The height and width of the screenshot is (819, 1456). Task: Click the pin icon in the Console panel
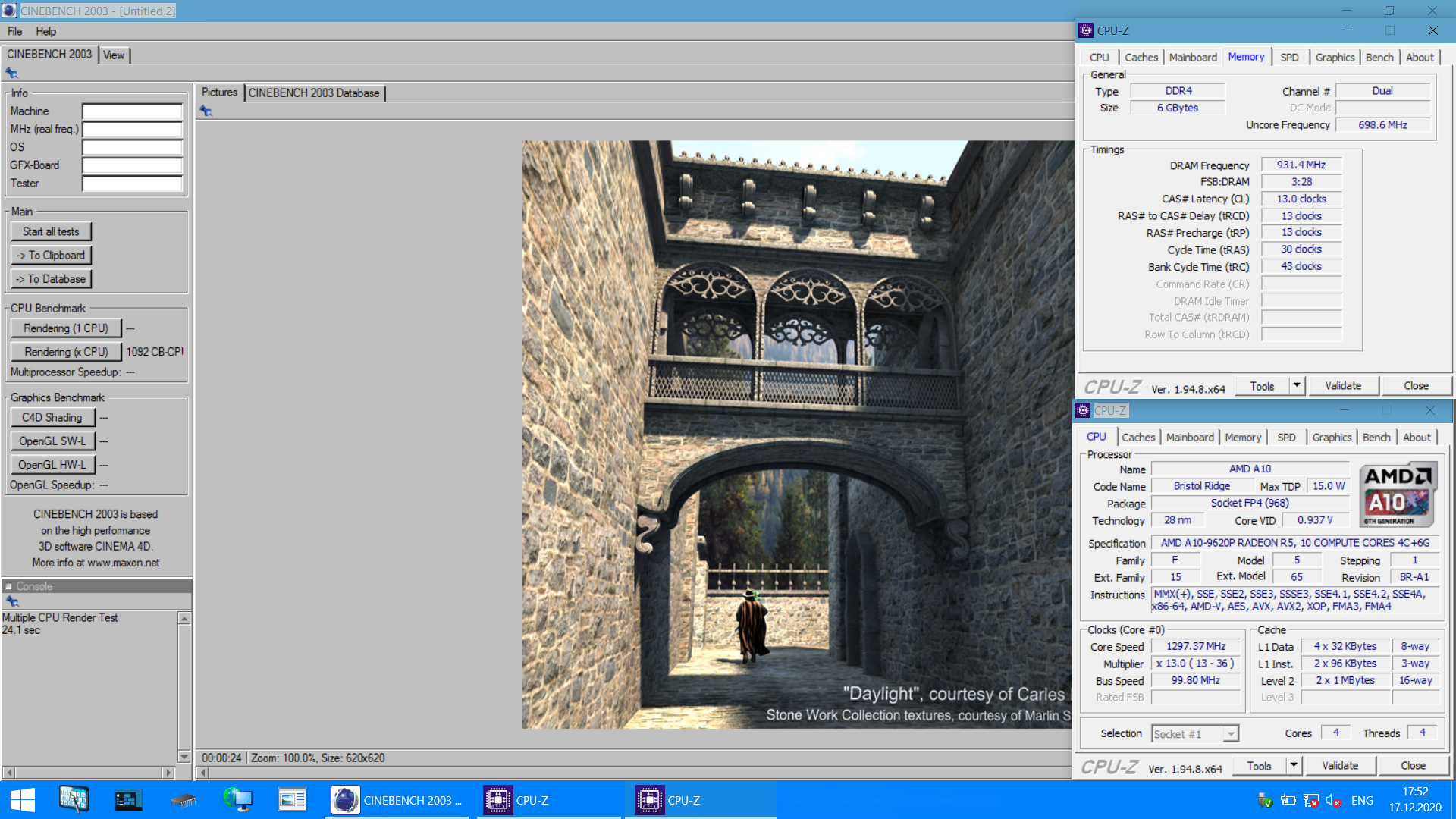[x=11, y=601]
